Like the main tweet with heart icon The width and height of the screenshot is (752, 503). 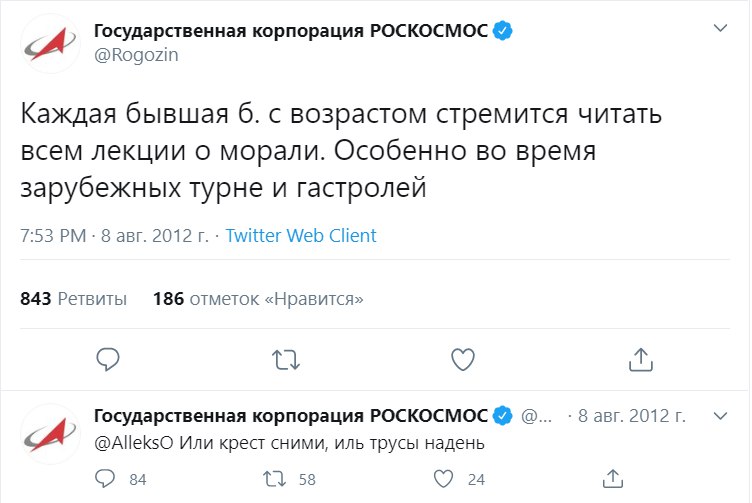[x=463, y=359]
